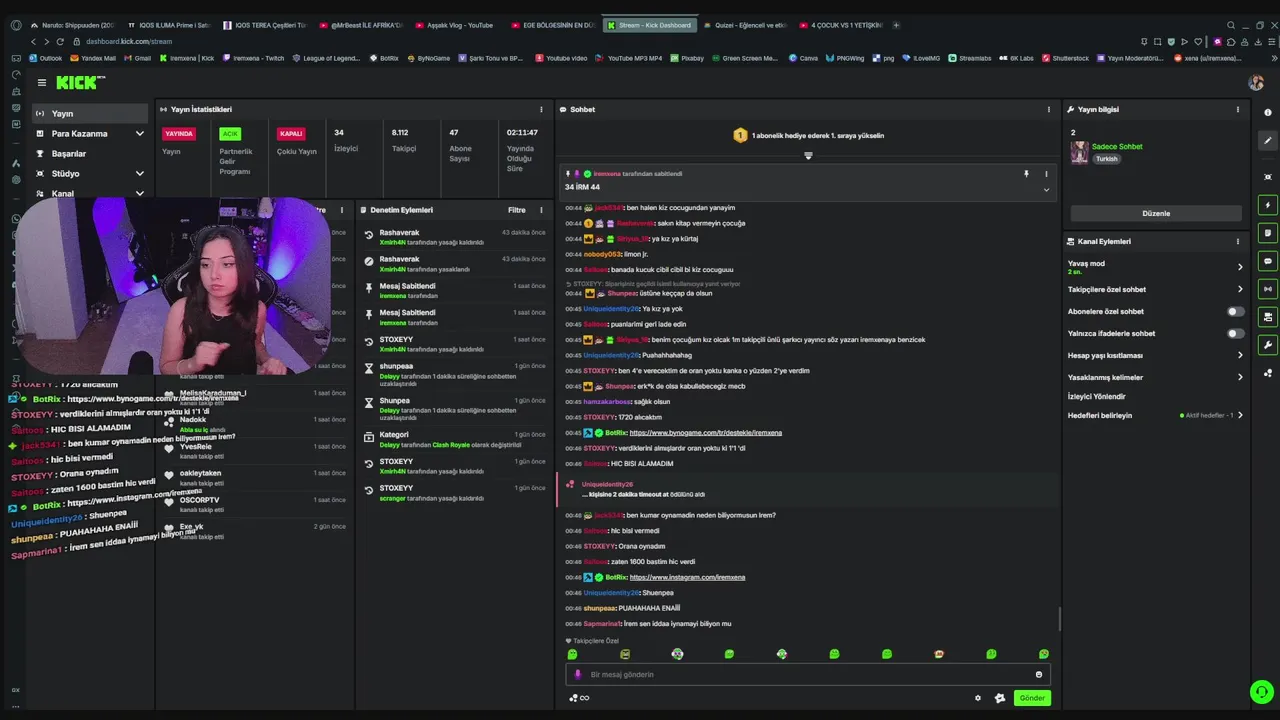The image size is (1280, 720).
Task: Open iremxena - Twitch bookmark
Action: pyautogui.click(x=253, y=58)
